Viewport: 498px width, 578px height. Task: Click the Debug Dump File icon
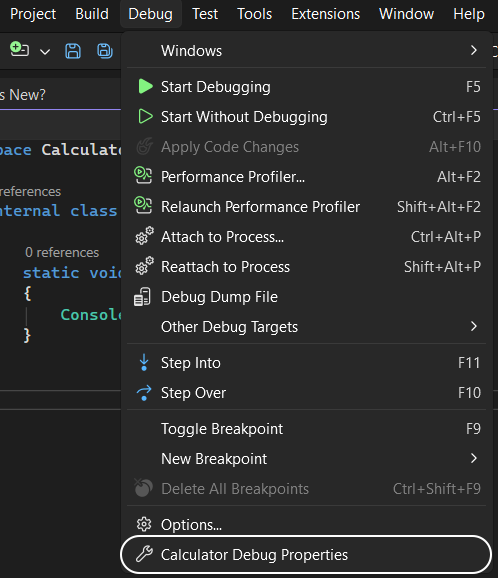(x=142, y=297)
